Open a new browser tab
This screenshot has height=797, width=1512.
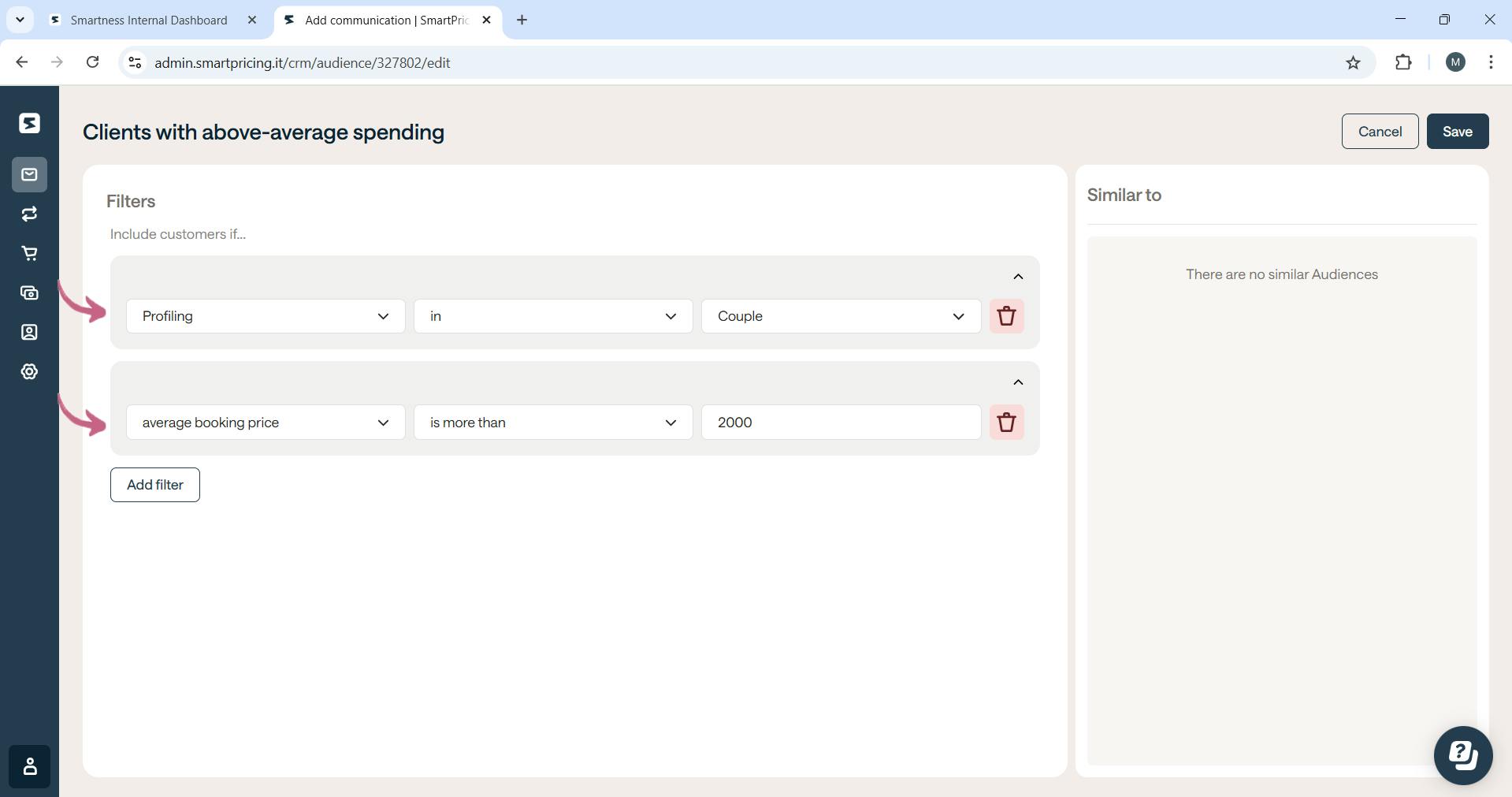click(x=522, y=20)
